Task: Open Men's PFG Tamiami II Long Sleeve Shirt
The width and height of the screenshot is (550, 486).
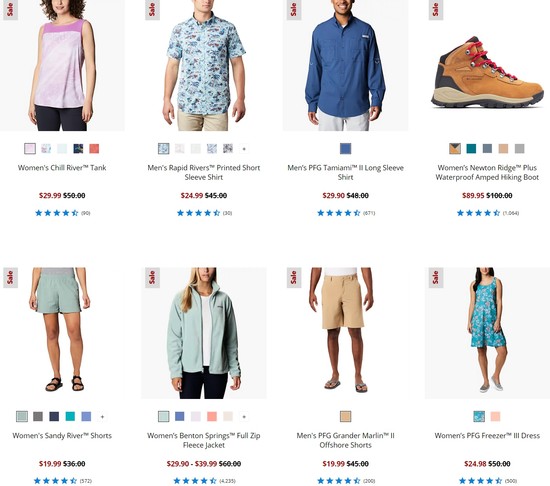Action: point(346,173)
